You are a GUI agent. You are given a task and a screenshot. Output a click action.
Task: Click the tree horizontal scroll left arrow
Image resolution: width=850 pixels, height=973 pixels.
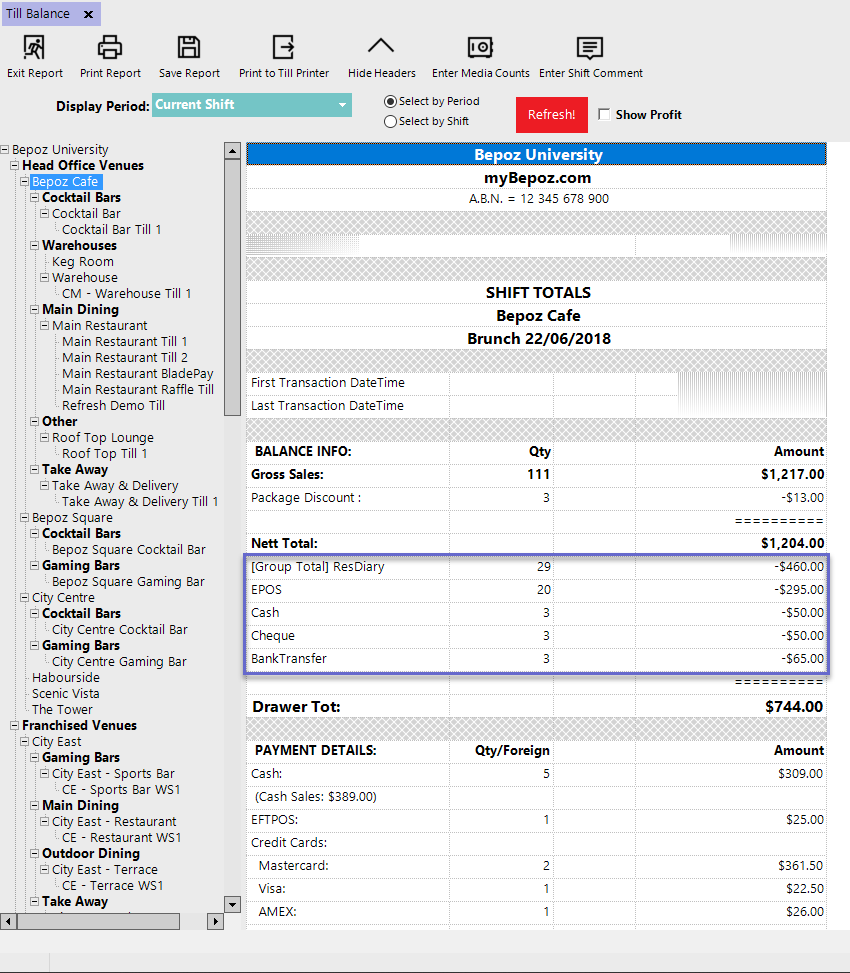[x=8, y=921]
